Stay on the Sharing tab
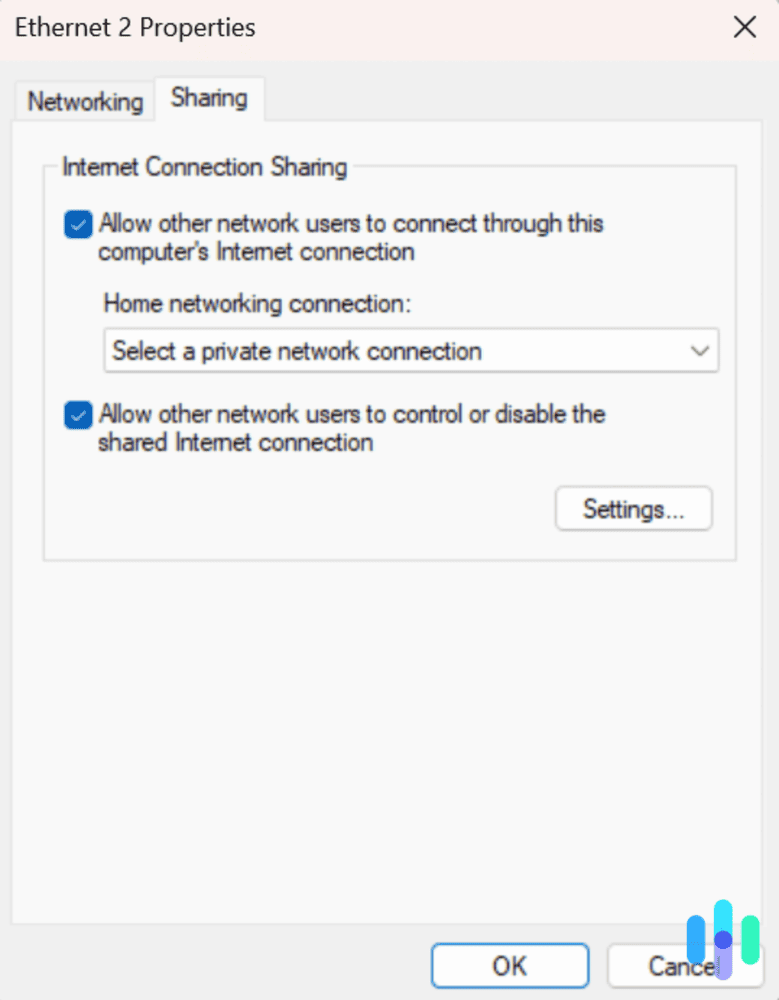This screenshot has width=779, height=1000. coord(209,98)
